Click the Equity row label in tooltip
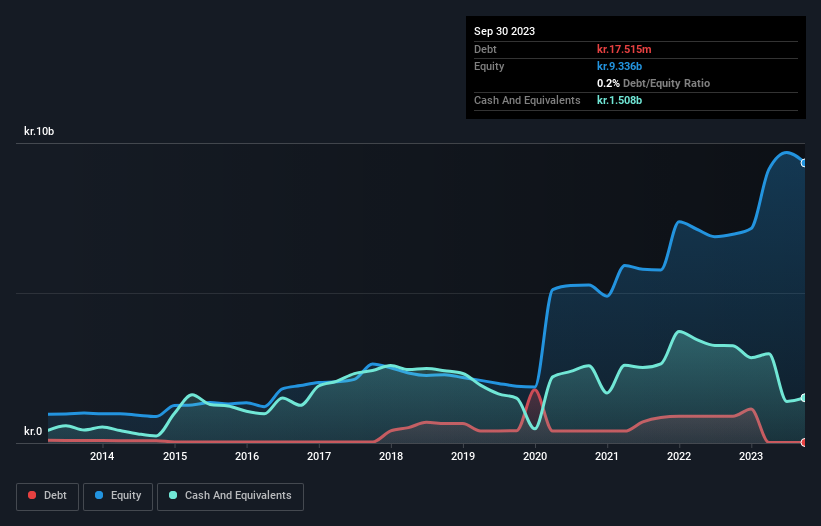821x526 pixels. pos(489,66)
